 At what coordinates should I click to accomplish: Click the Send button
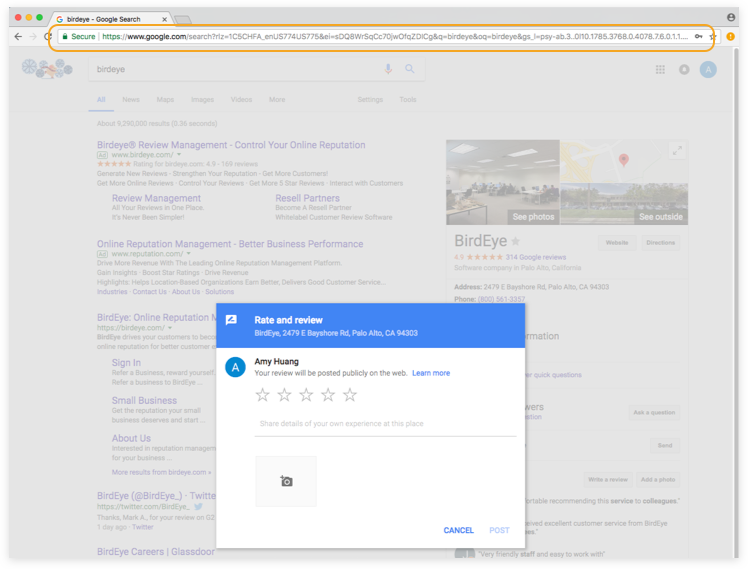(665, 445)
